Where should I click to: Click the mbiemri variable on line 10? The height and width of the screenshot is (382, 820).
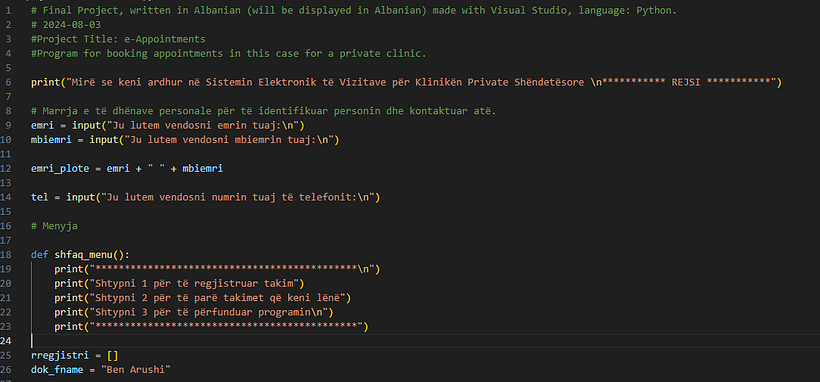coord(51,140)
